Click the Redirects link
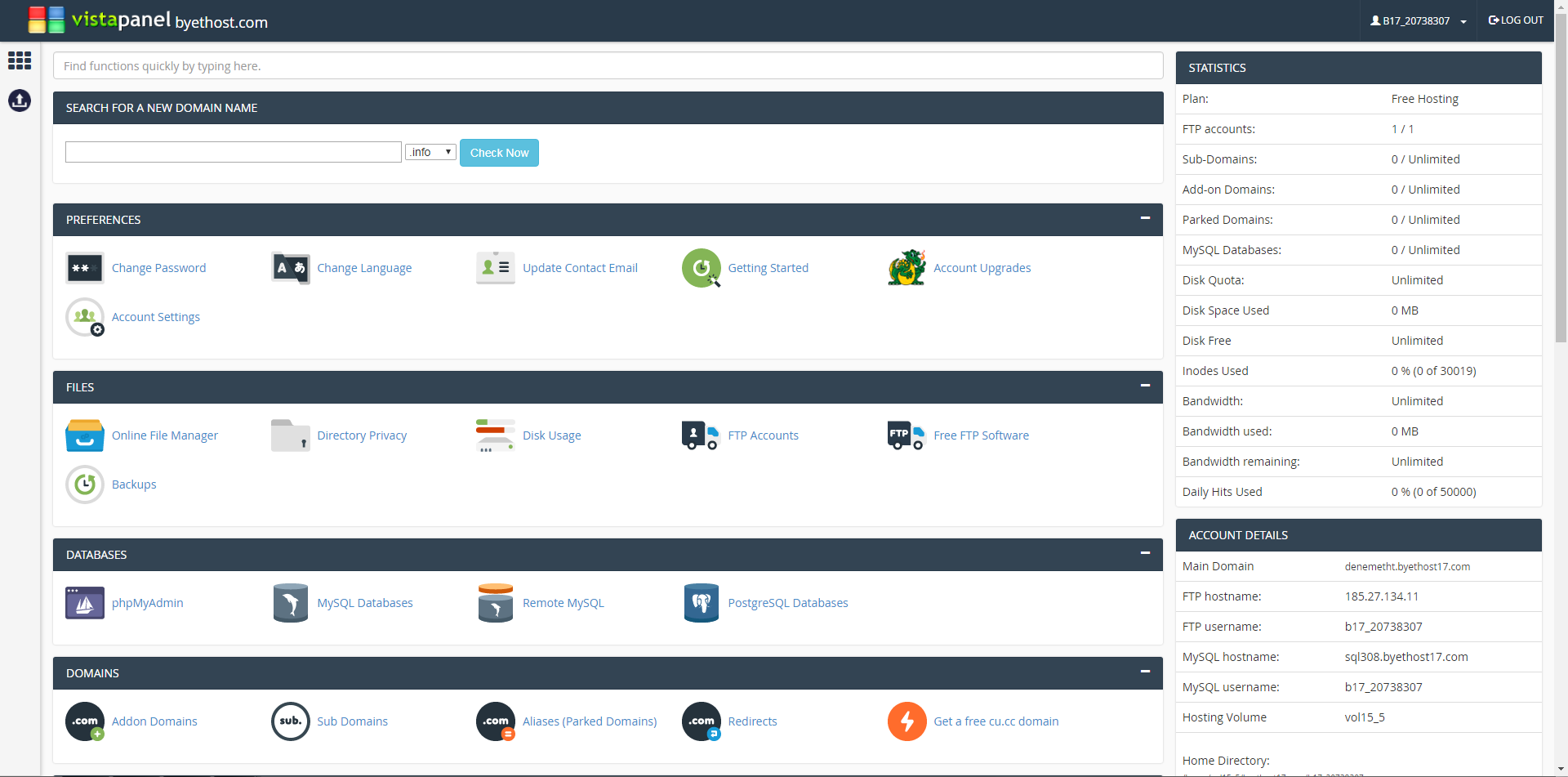The image size is (1568, 777). coord(752,721)
